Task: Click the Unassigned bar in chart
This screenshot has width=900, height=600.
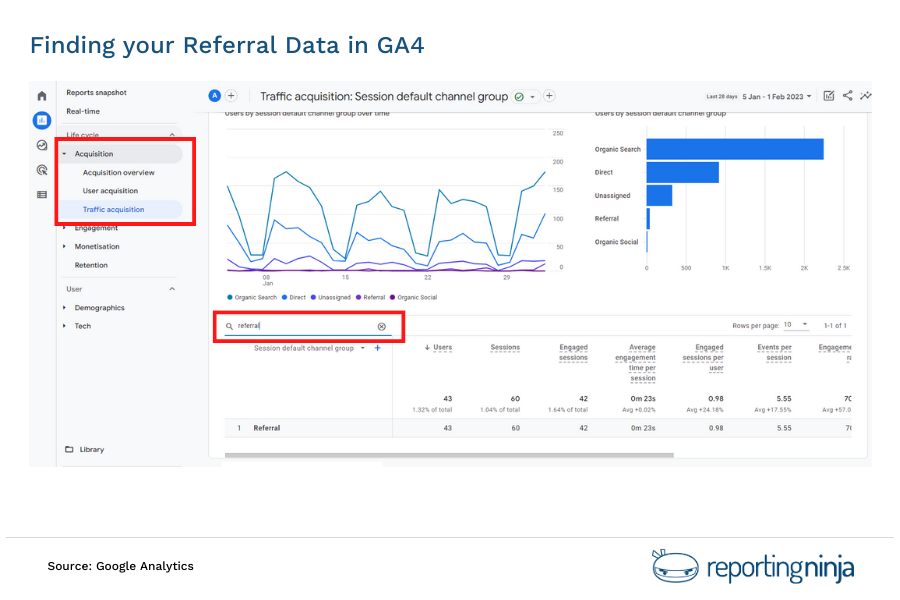Action: coord(660,195)
